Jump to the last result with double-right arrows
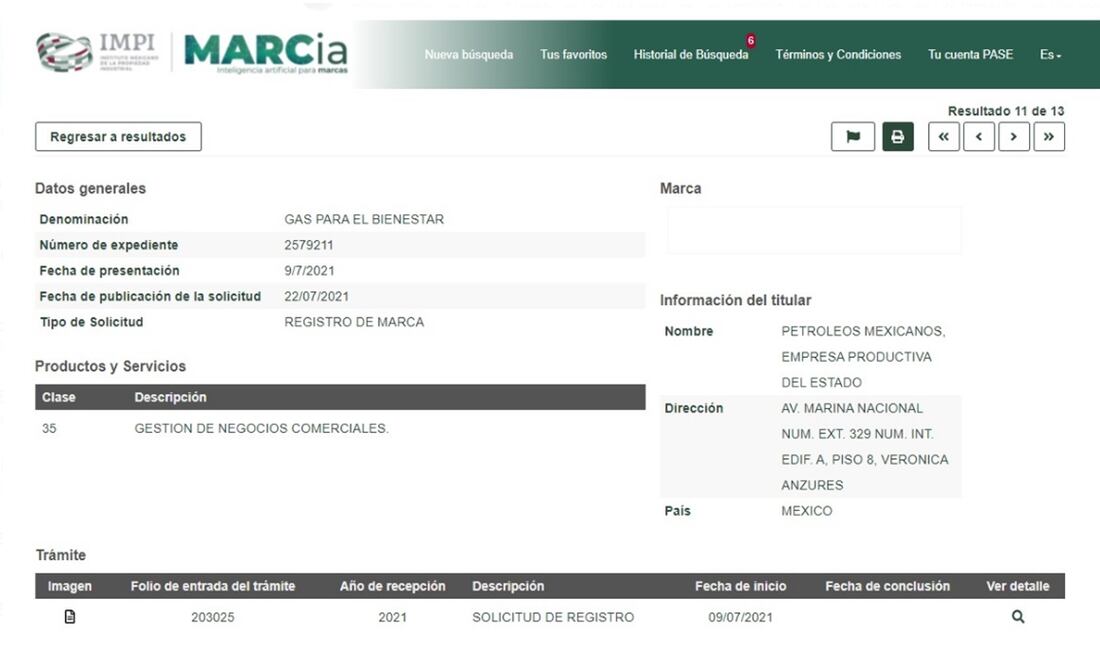Viewport: 1100px width, 666px height. click(1048, 136)
